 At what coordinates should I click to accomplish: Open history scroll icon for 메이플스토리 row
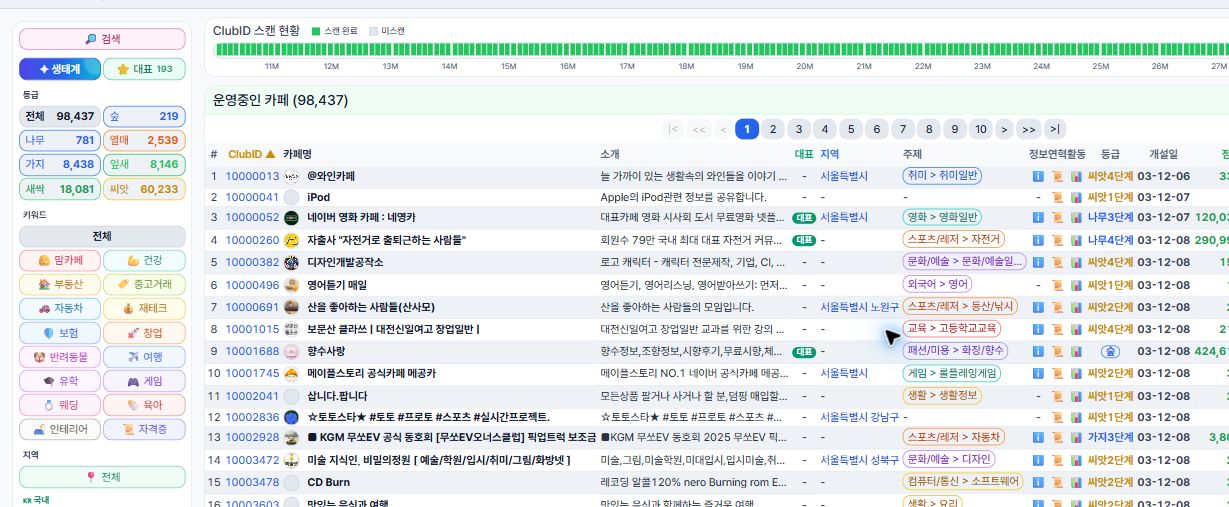click(x=1057, y=373)
